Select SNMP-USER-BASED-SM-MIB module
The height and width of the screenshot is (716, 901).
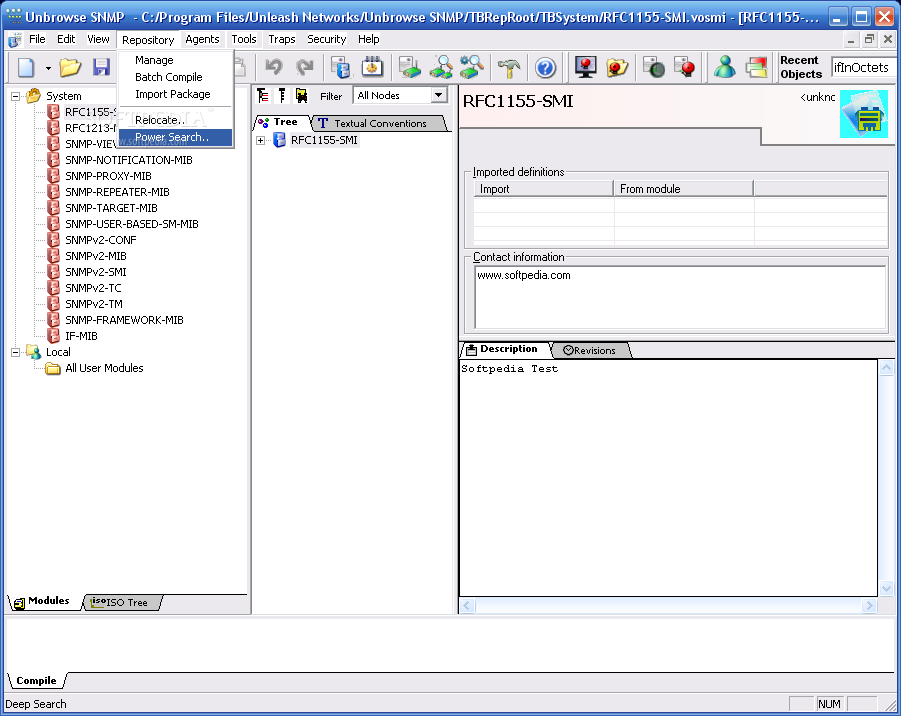tap(132, 225)
